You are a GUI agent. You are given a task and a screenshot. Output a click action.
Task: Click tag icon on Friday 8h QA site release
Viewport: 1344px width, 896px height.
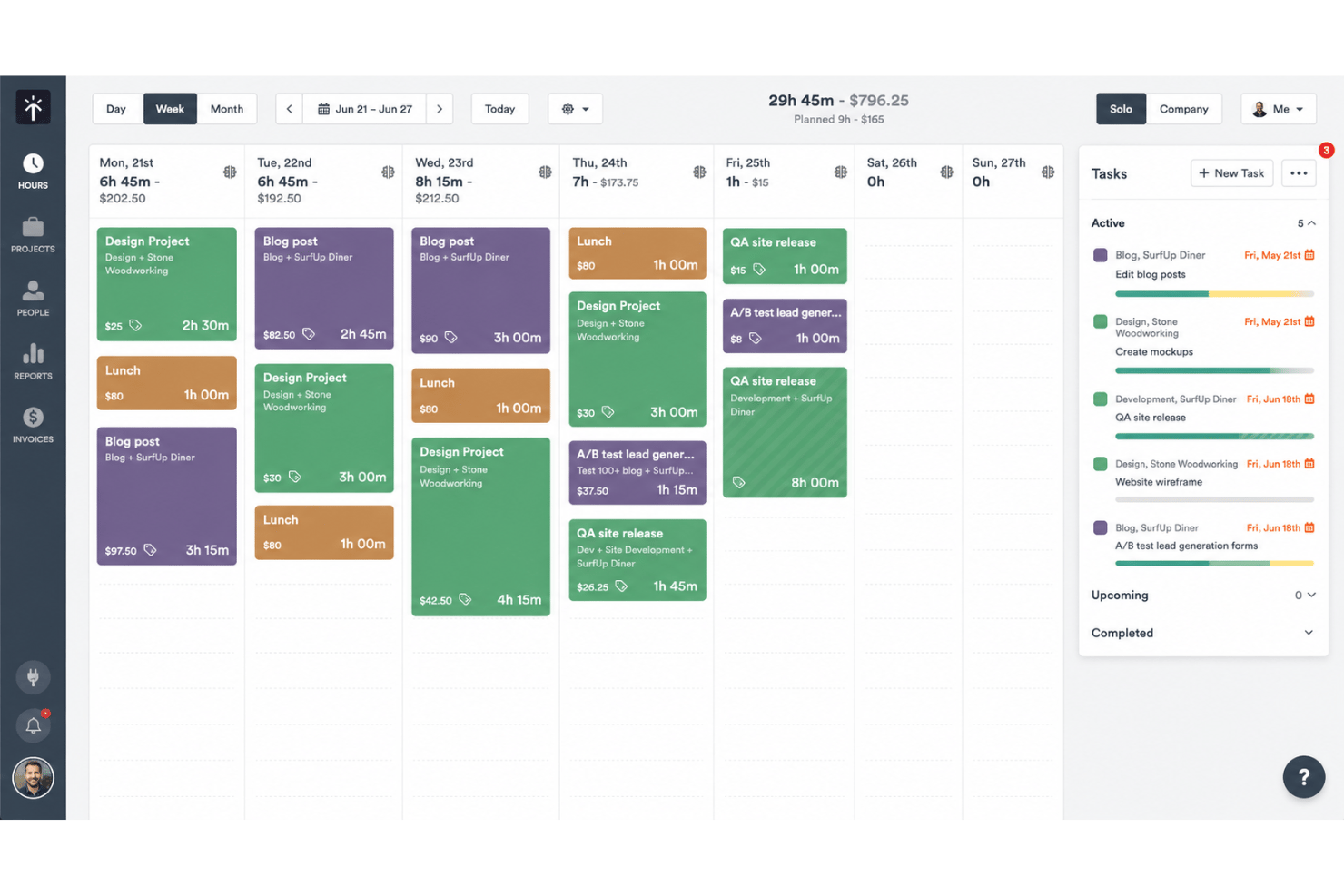(x=738, y=482)
